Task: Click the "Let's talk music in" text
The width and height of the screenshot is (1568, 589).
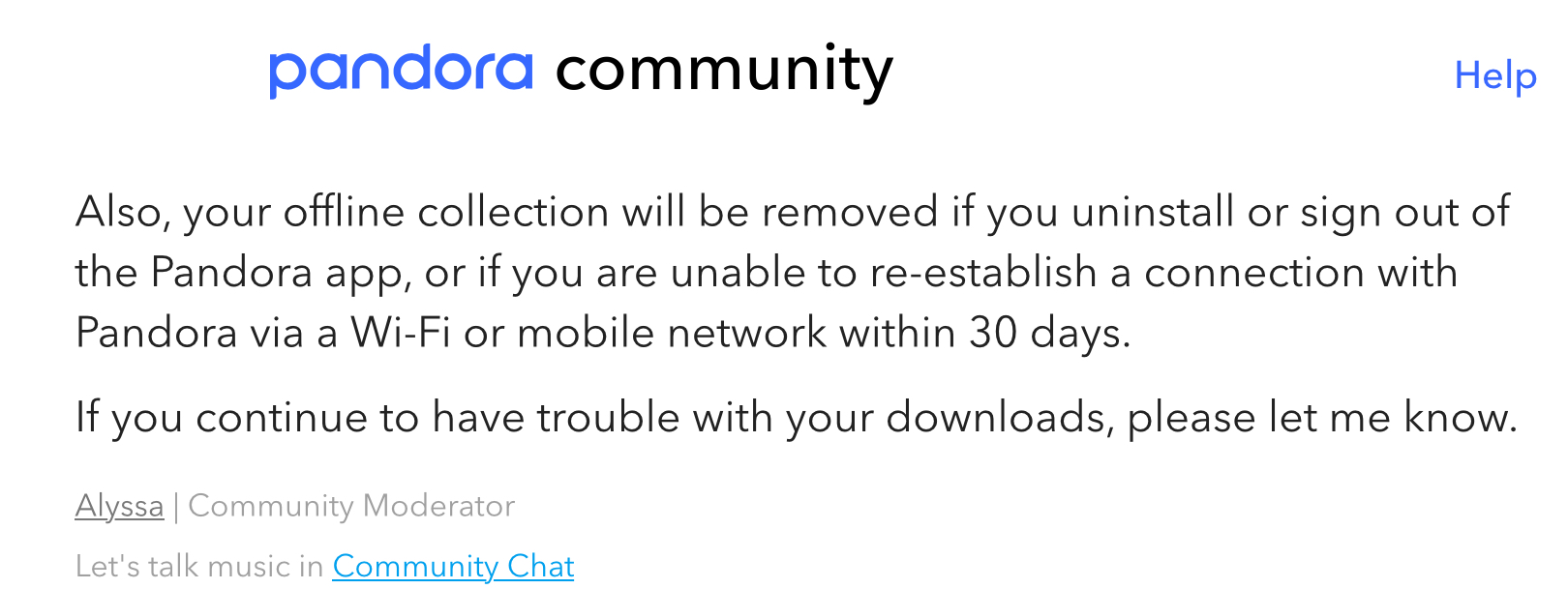Action: tap(199, 566)
